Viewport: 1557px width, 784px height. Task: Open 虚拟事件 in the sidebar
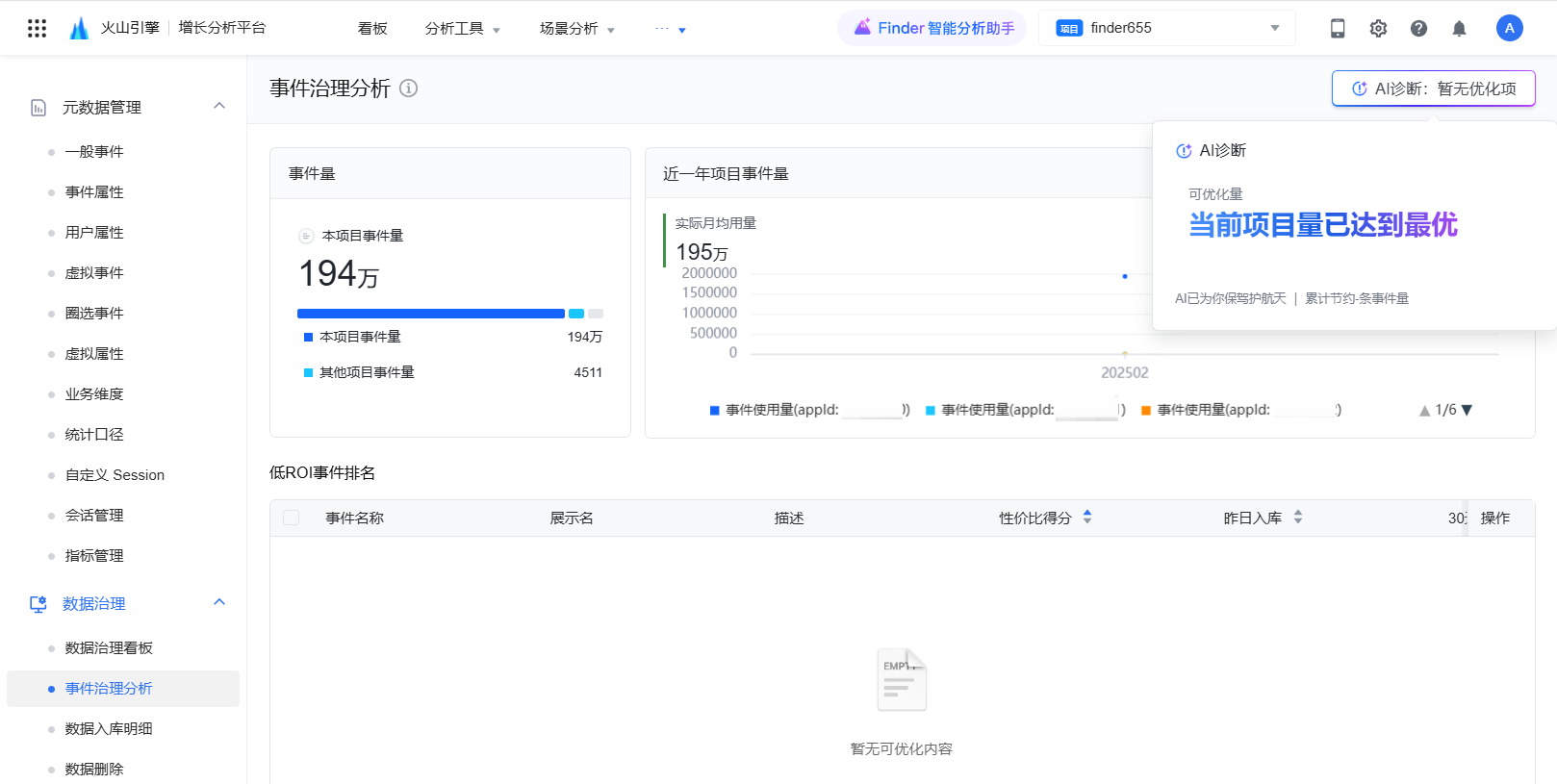94,273
